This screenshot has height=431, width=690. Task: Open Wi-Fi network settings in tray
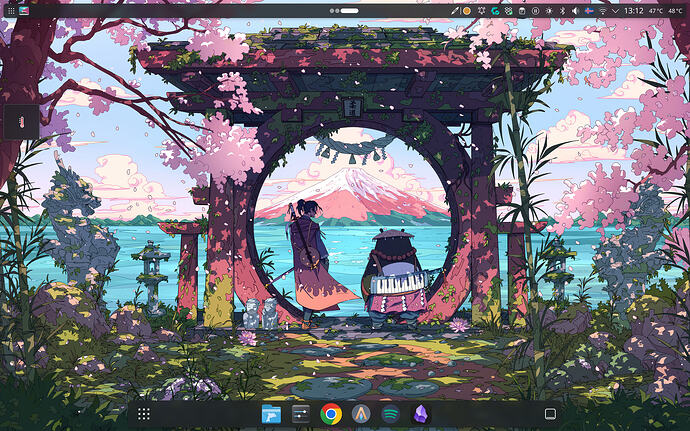pos(602,11)
